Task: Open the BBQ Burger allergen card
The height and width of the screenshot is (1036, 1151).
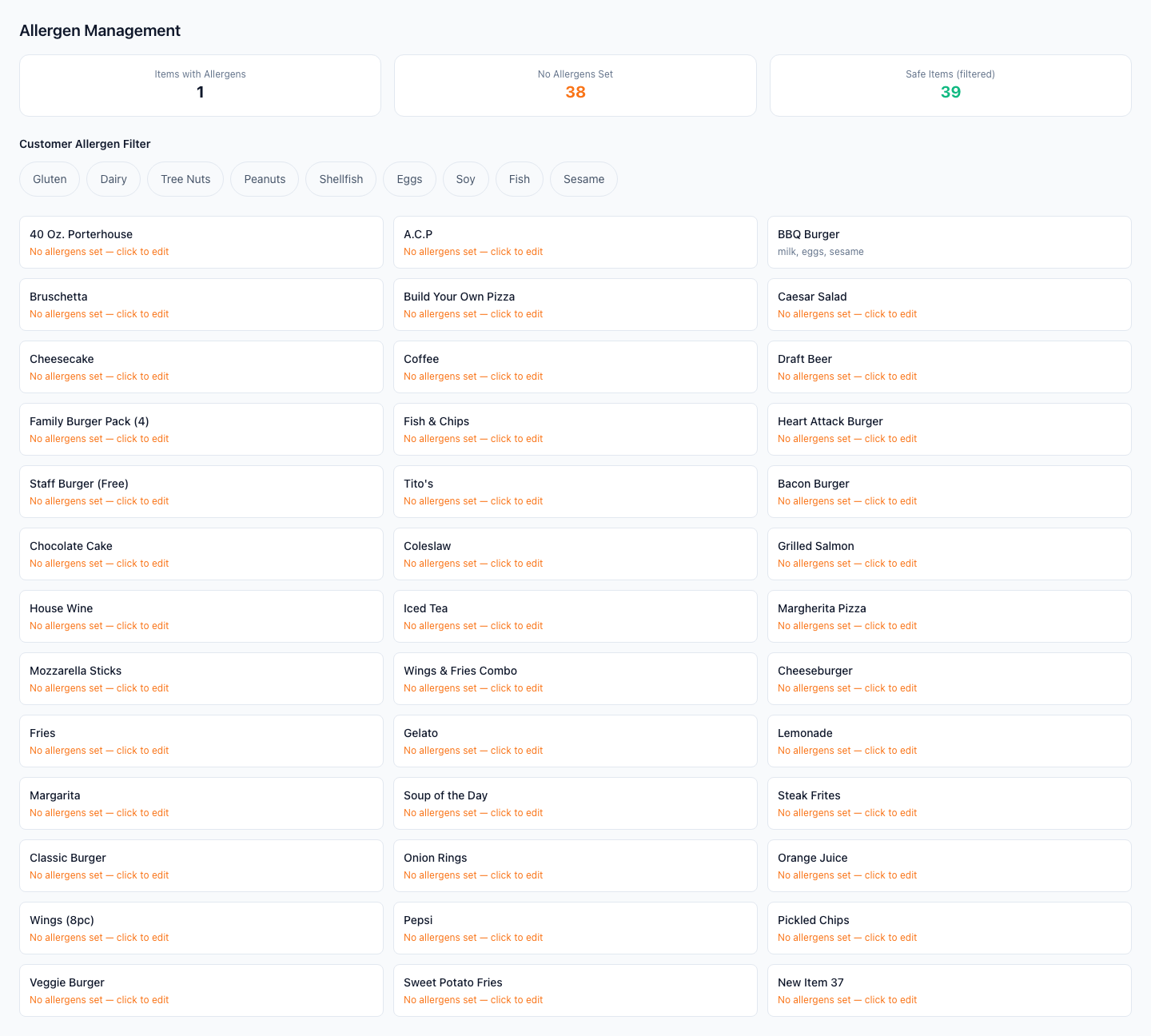Action: coord(950,242)
